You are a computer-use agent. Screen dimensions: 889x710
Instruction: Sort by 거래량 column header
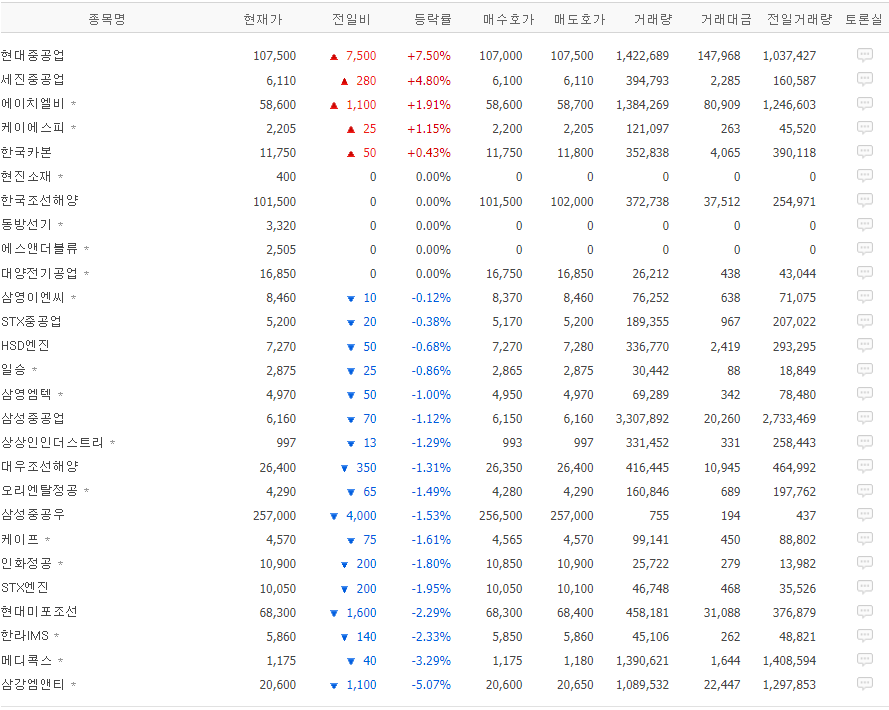click(x=653, y=19)
